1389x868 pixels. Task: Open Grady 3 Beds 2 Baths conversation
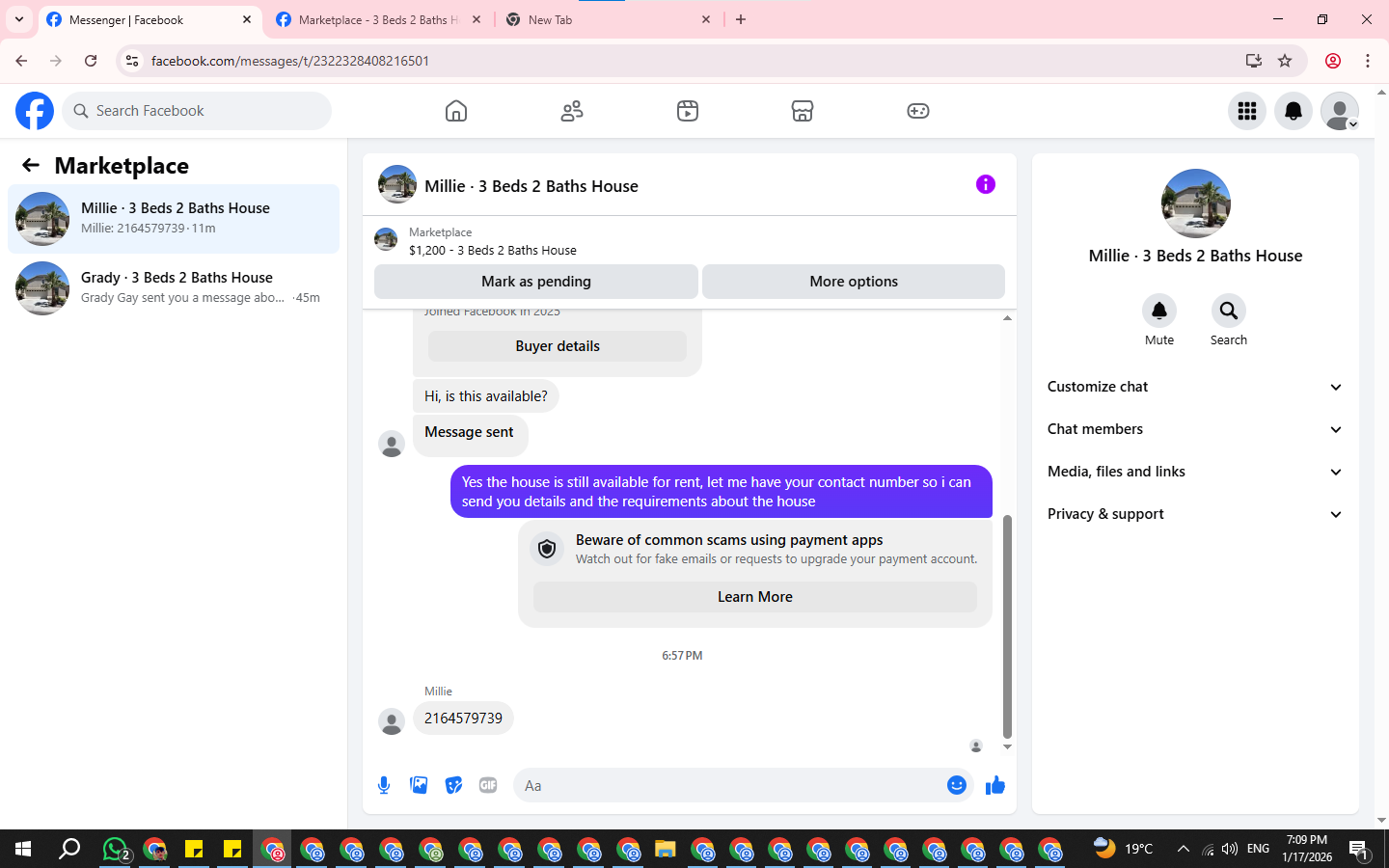pos(174,288)
